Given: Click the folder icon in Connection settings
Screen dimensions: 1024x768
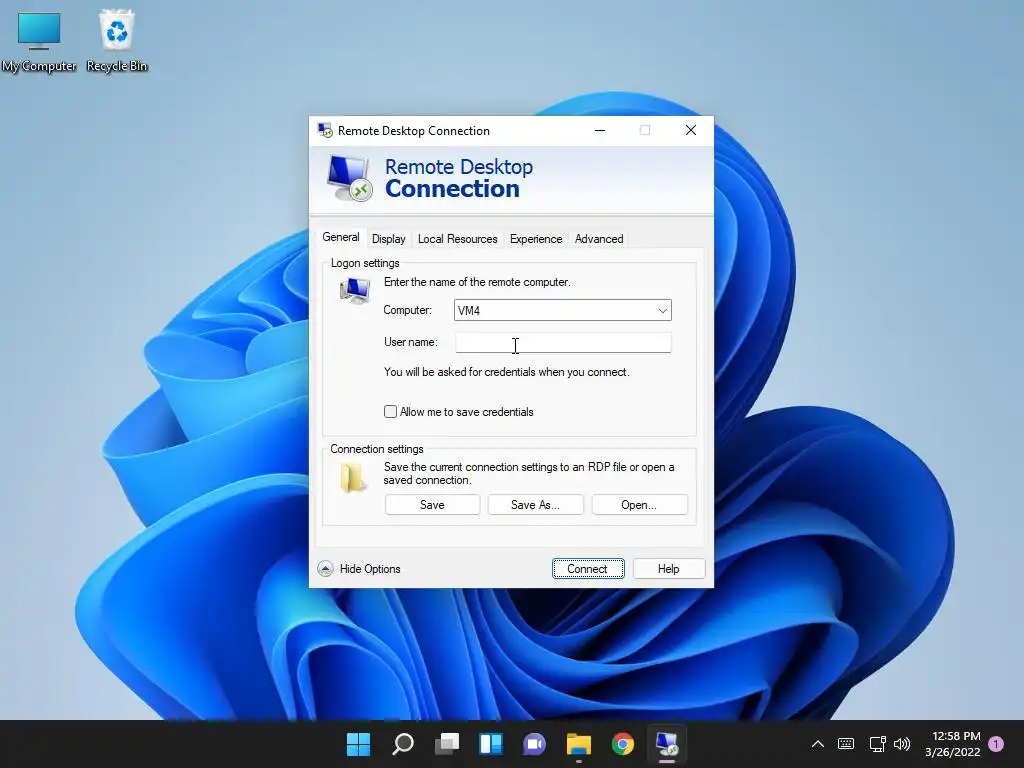Looking at the screenshot, I should 352,477.
